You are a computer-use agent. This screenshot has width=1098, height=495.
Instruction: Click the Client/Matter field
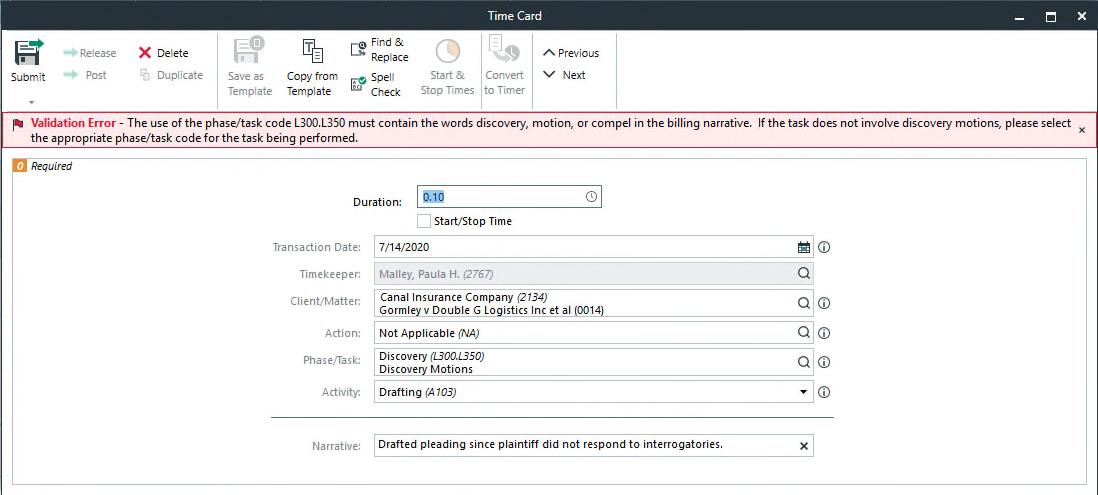point(594,303)
